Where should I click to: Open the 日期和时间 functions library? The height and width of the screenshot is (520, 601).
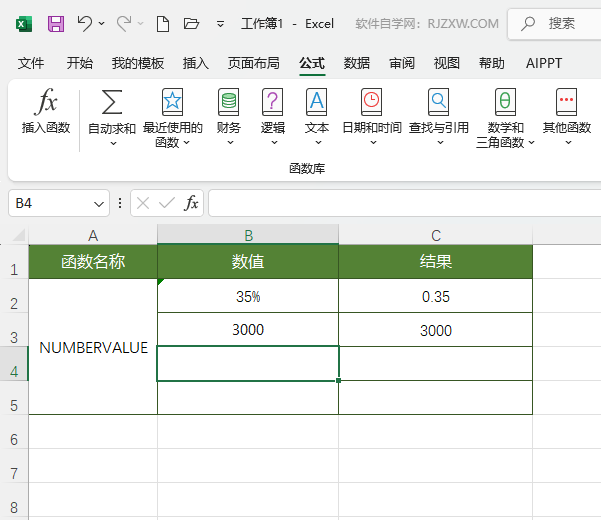tap(371, 117)
